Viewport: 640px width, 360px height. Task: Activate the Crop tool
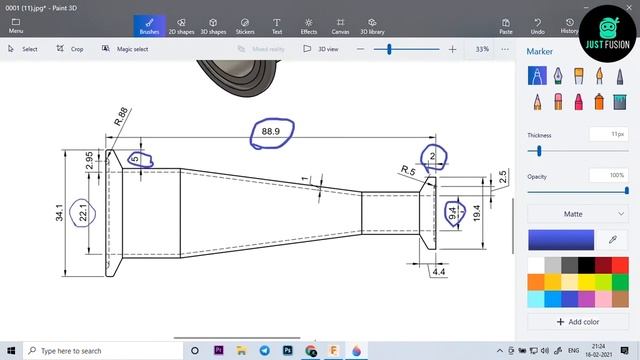(x=70, y=49)
